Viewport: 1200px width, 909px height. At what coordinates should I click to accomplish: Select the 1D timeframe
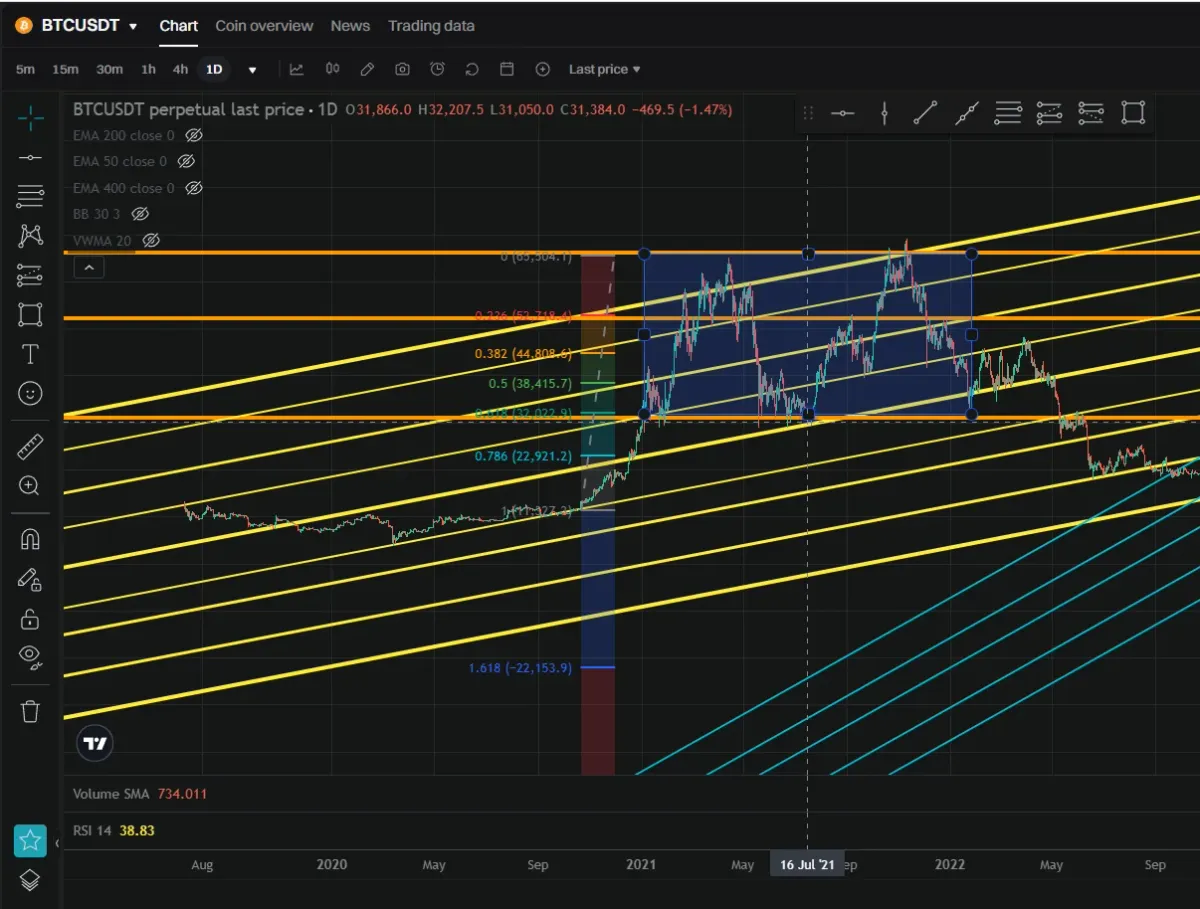pos(214,69)
